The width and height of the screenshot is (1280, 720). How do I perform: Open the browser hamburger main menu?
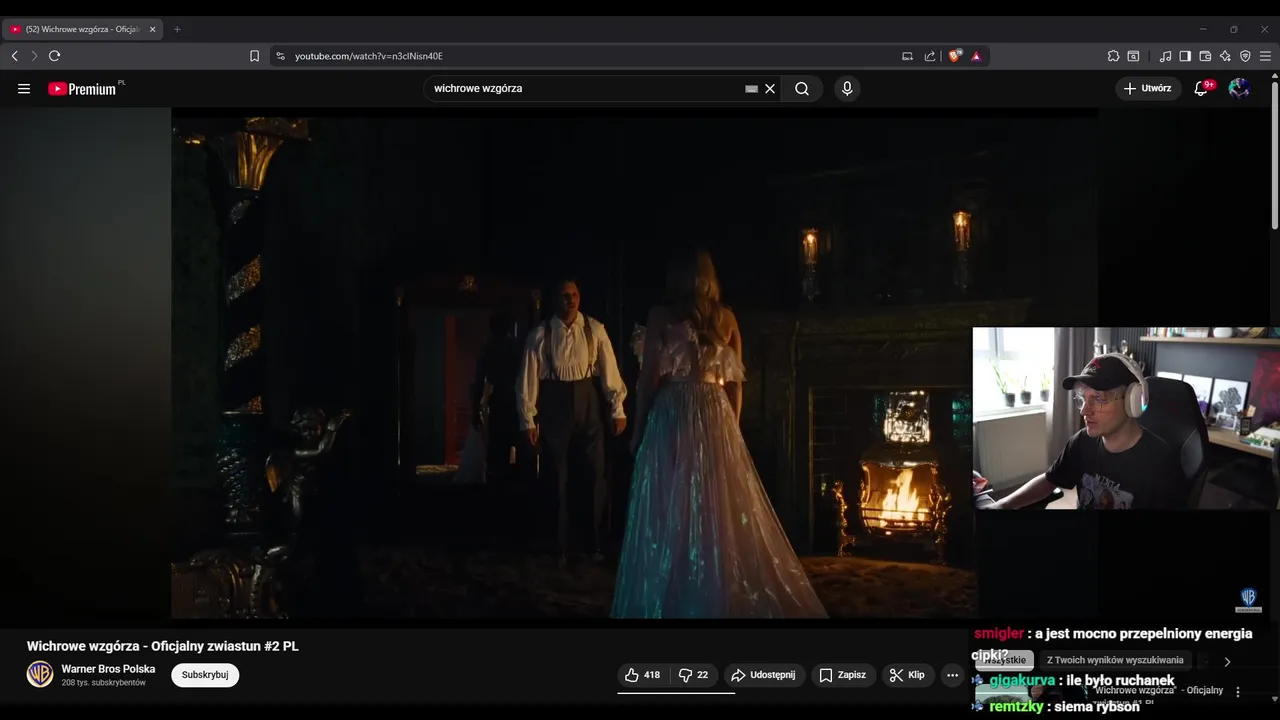[x=1265, y=56]
